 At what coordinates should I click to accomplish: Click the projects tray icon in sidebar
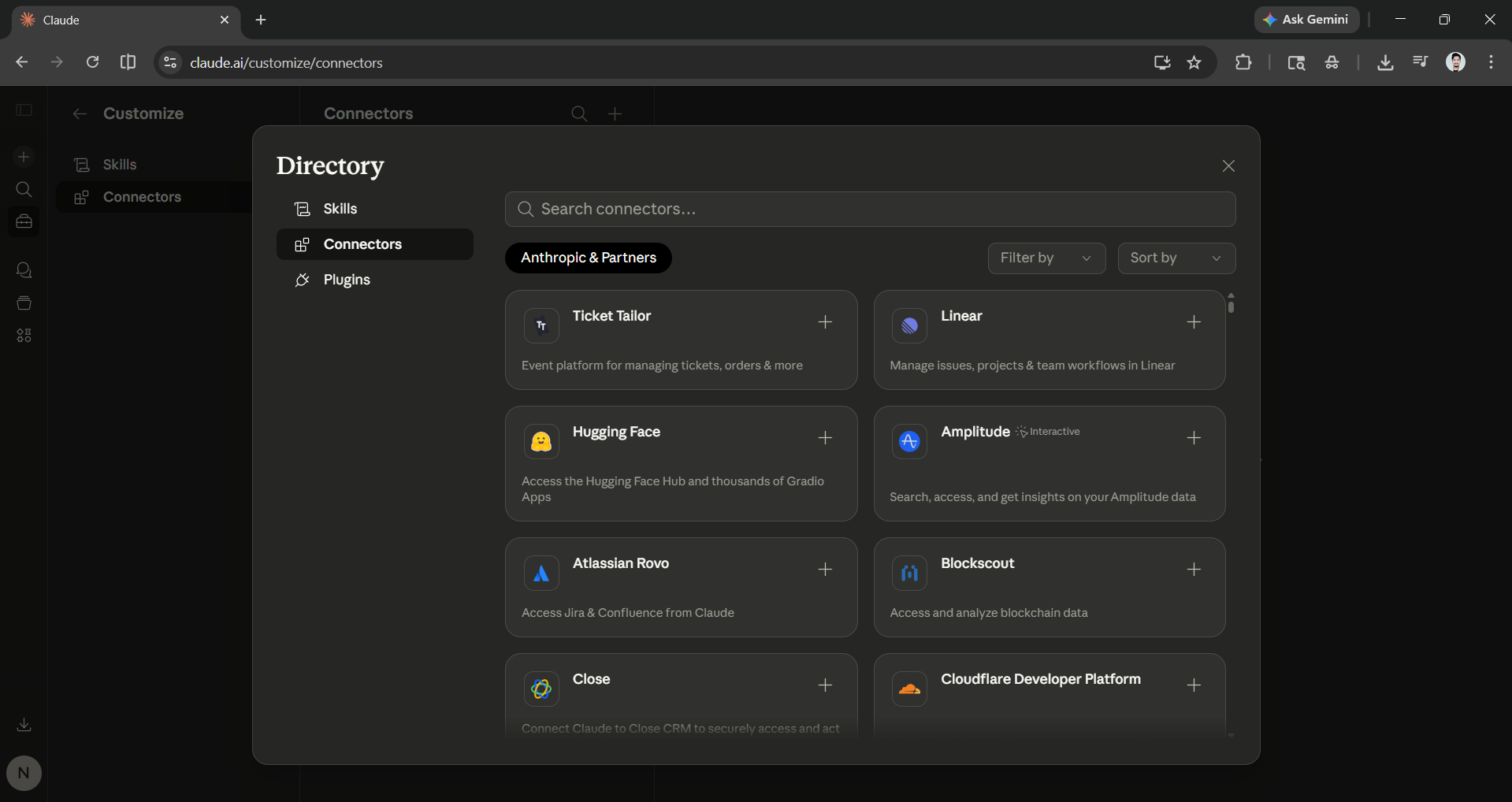[x=24, y=303]
